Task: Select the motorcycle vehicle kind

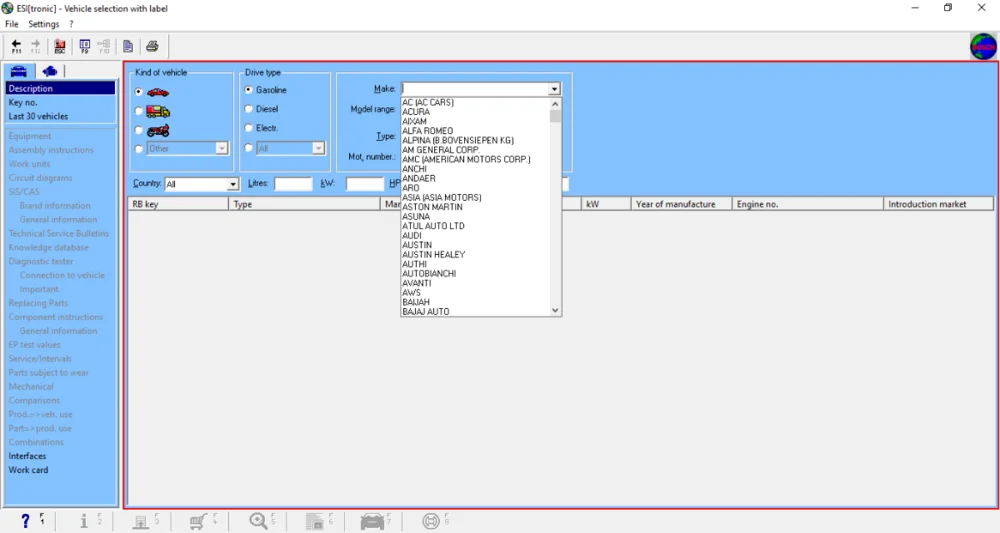Action: (x=138, y=130)
